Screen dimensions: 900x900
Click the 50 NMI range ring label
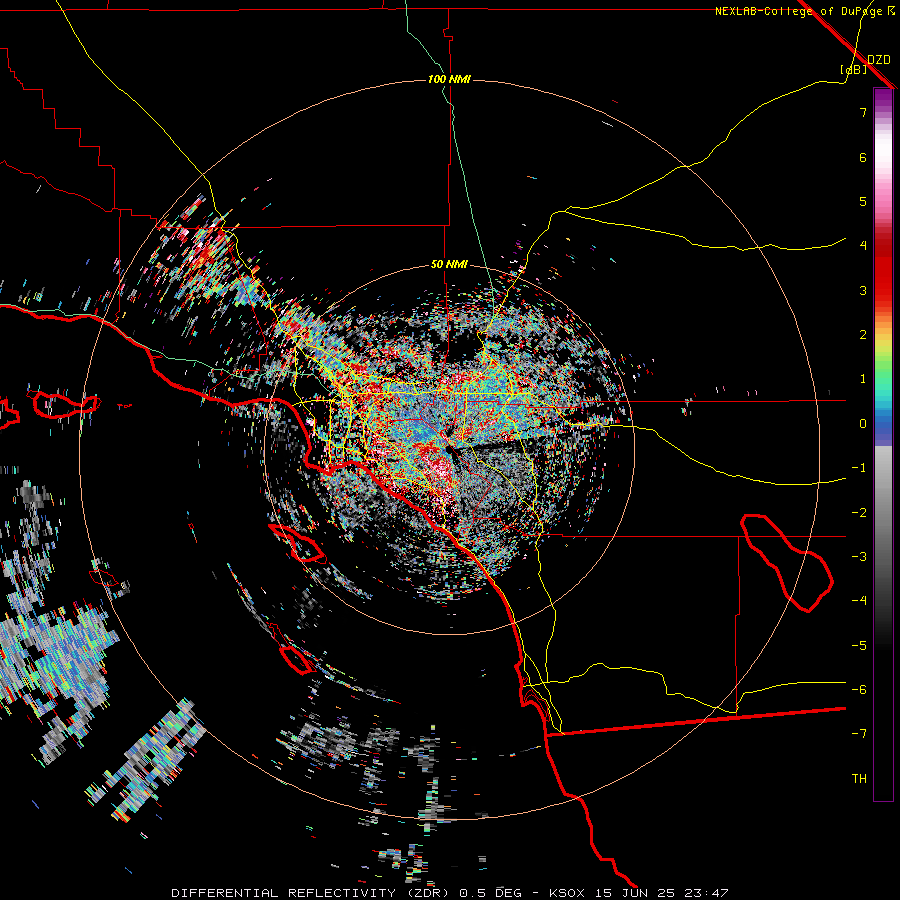(x=449, y=265)
